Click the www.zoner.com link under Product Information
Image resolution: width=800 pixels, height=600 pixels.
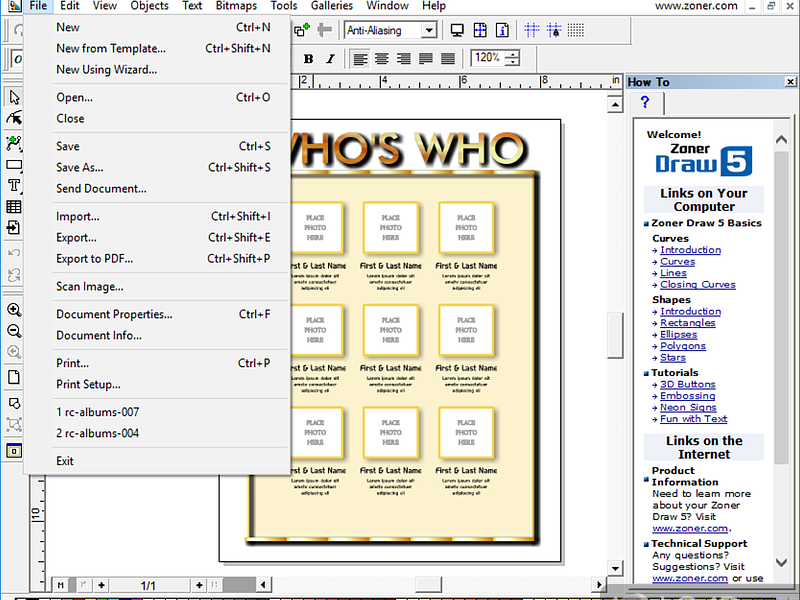pyautogui.click(x=690, y=529)
